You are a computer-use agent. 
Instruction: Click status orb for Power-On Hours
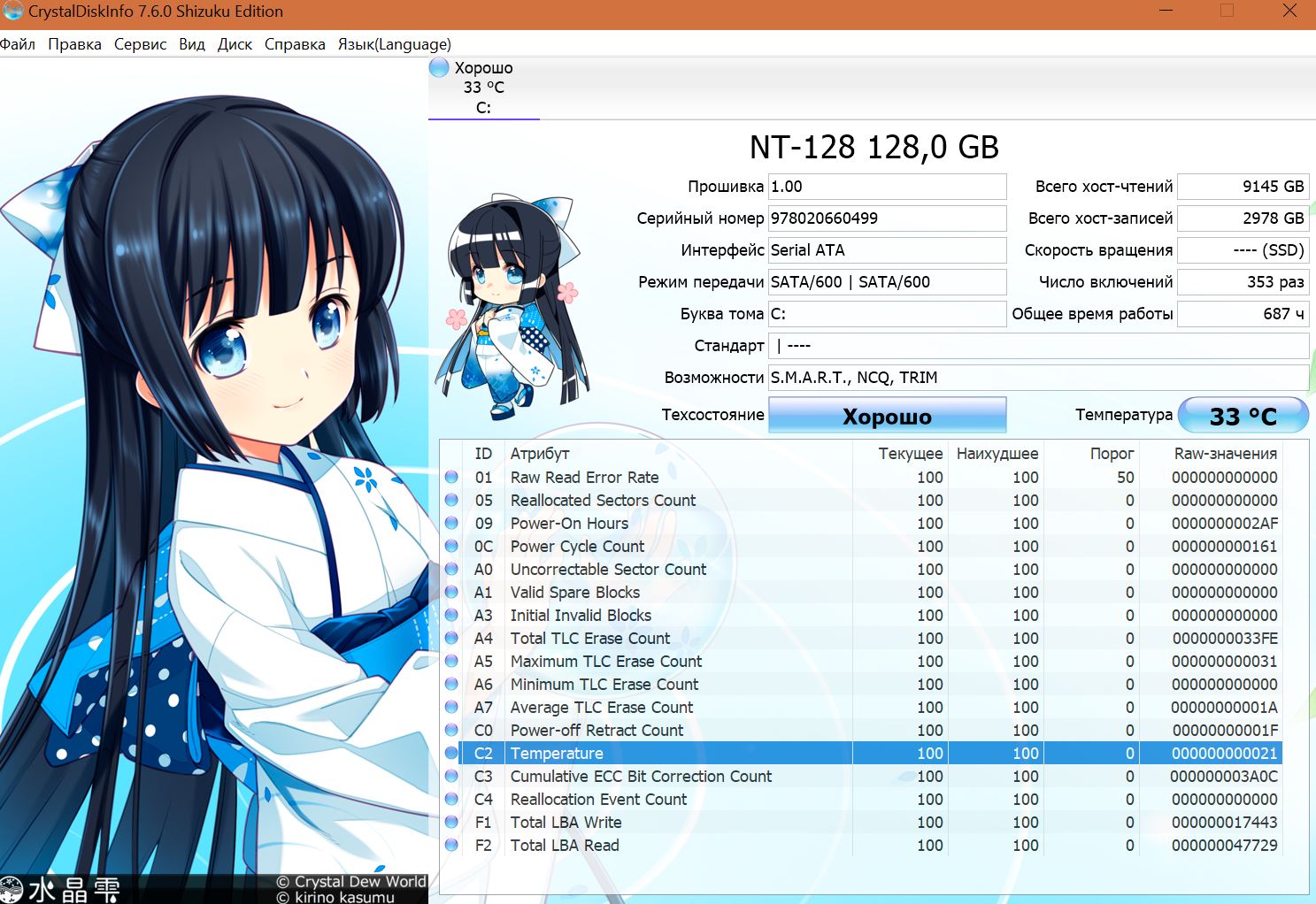point(451,524)
